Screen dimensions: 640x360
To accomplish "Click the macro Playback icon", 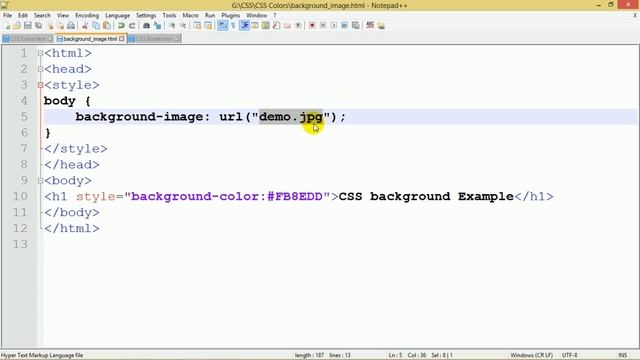I will (334, 26).
